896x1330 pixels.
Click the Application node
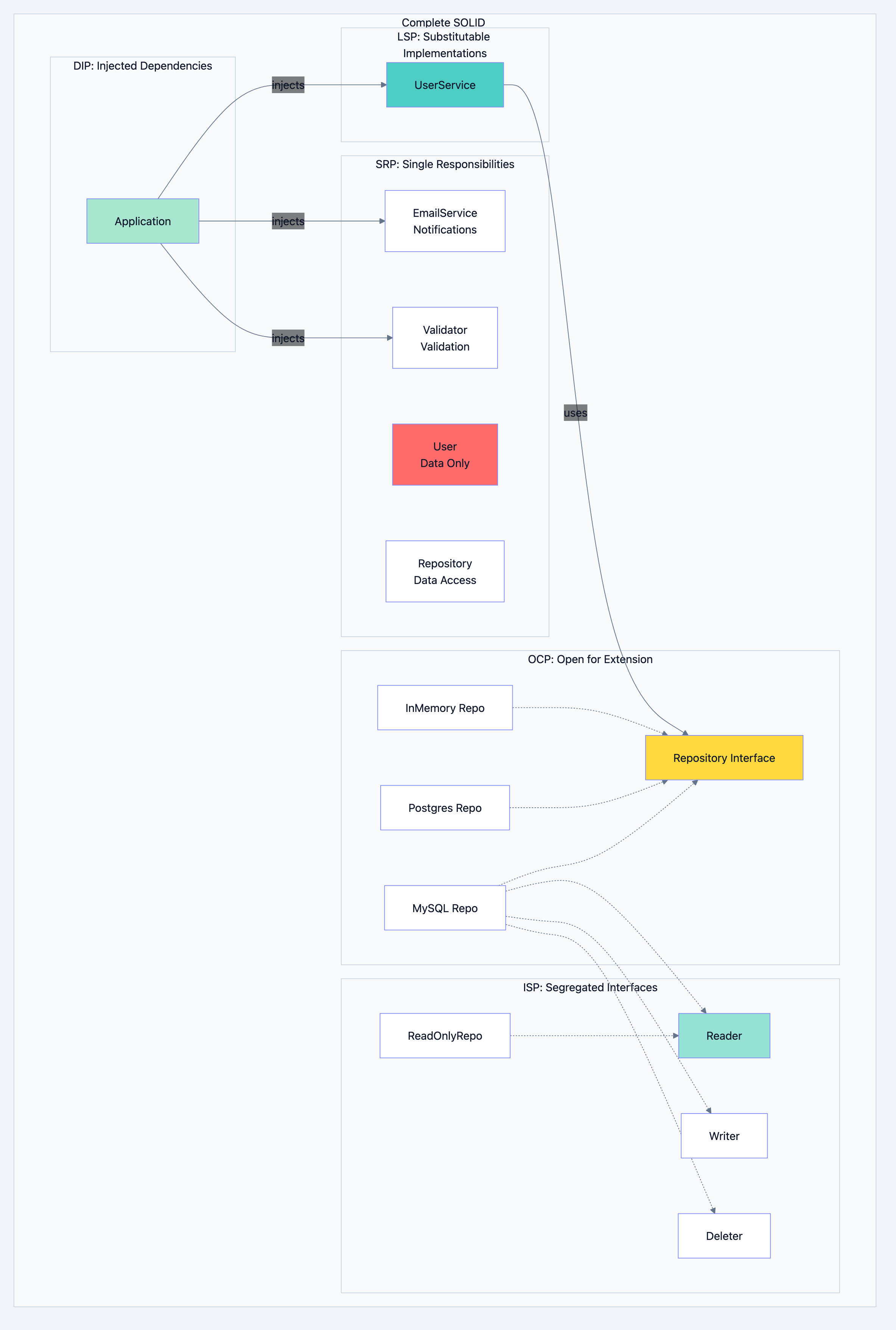142,221
